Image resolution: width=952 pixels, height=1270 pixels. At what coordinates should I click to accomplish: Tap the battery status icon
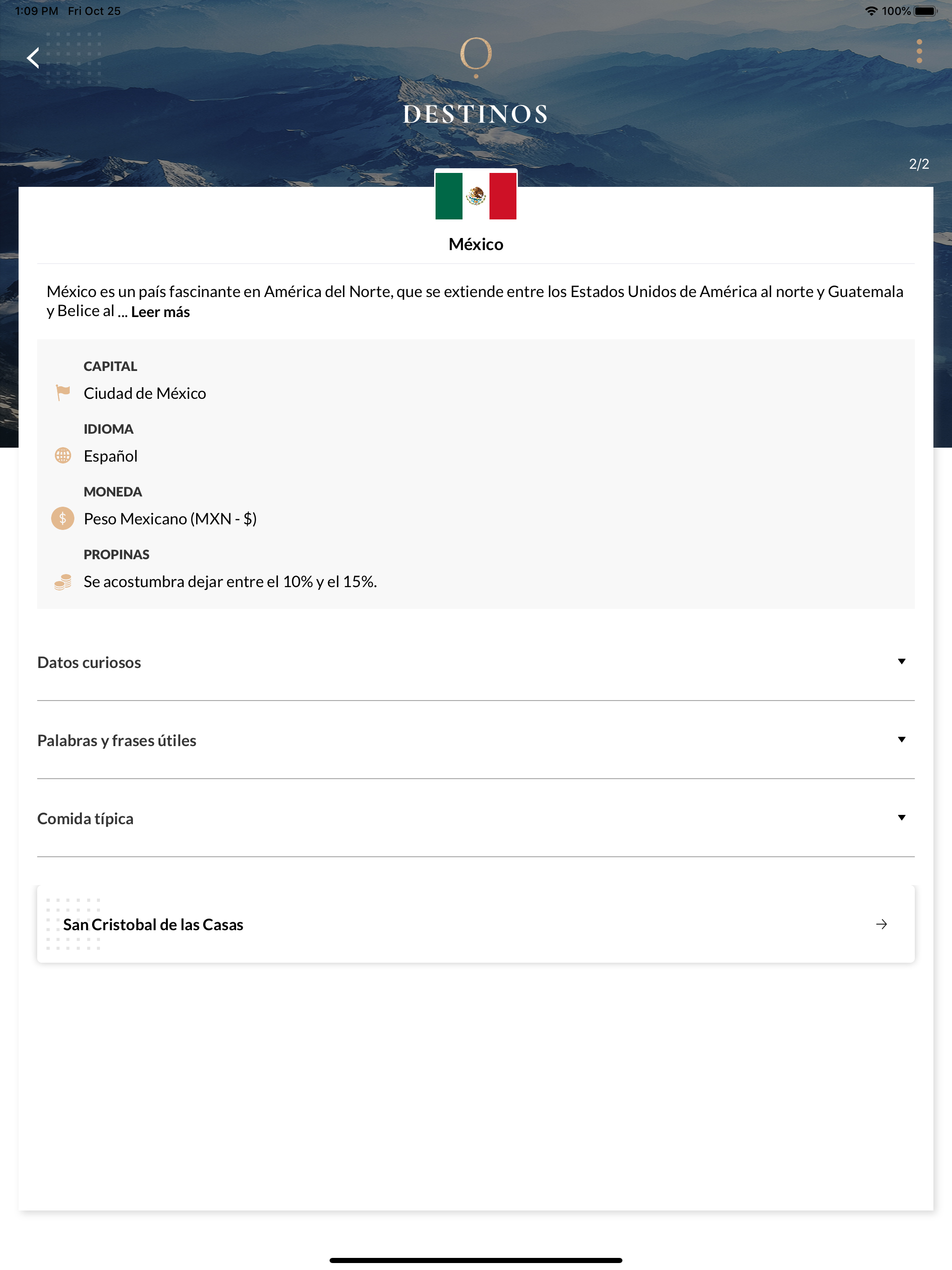(925, 11)
